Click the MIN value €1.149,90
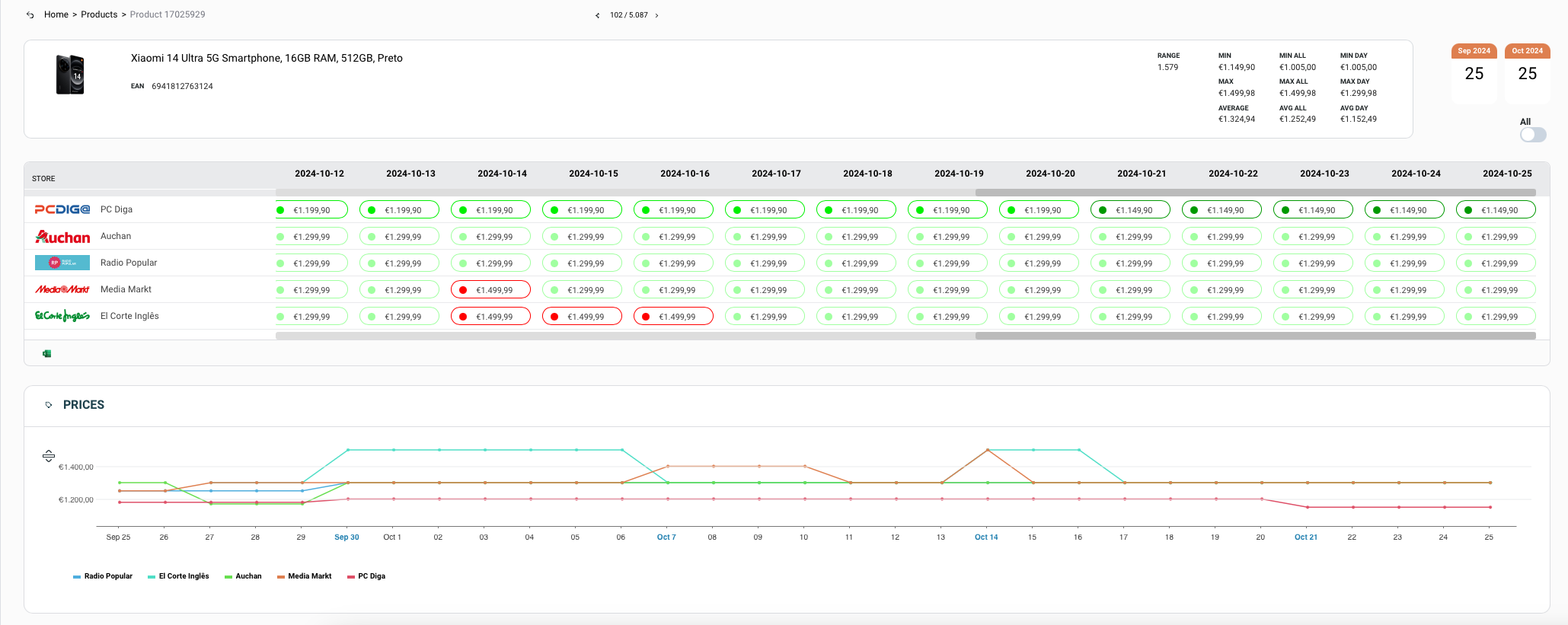The height and width of the screenshot is (625, 1568). 1237,67
